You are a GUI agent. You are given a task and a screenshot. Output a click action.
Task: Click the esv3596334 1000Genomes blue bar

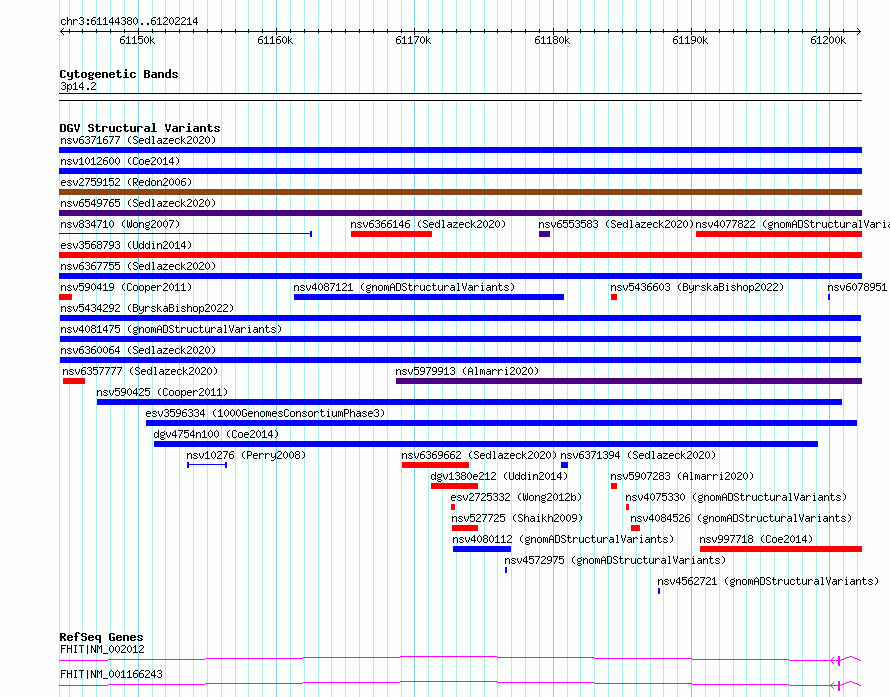click(x=501, y=423)
